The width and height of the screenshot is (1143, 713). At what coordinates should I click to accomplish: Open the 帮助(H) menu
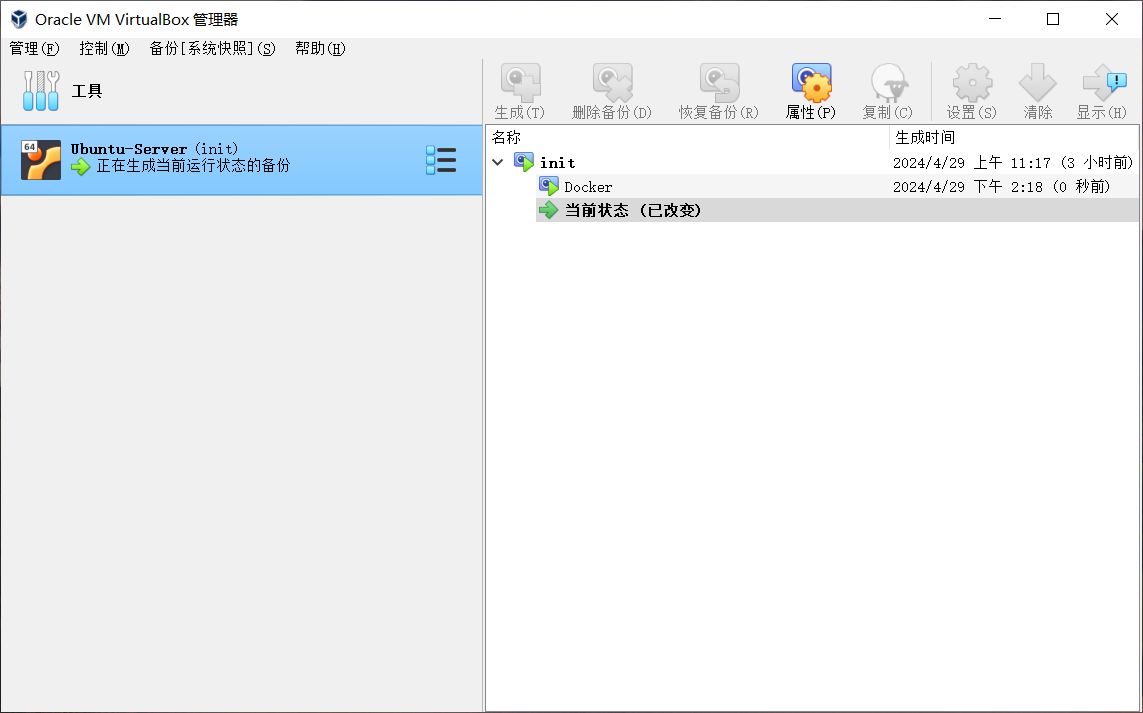(319, 48)
